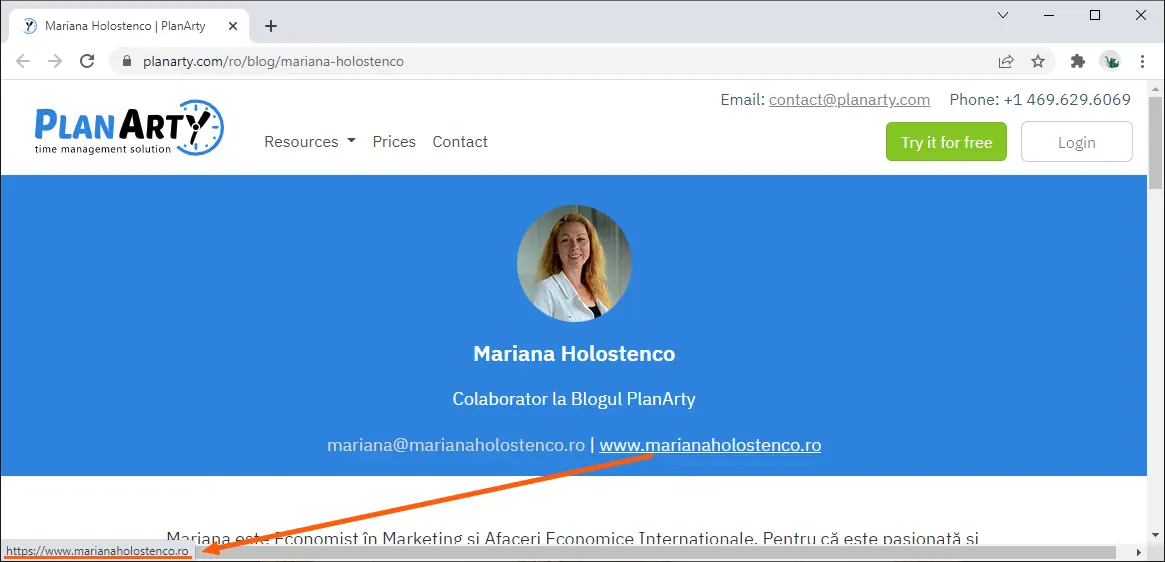Screen dimensions: 1165x562
Task: Close the Chrome window
Action: [1141, 14]
